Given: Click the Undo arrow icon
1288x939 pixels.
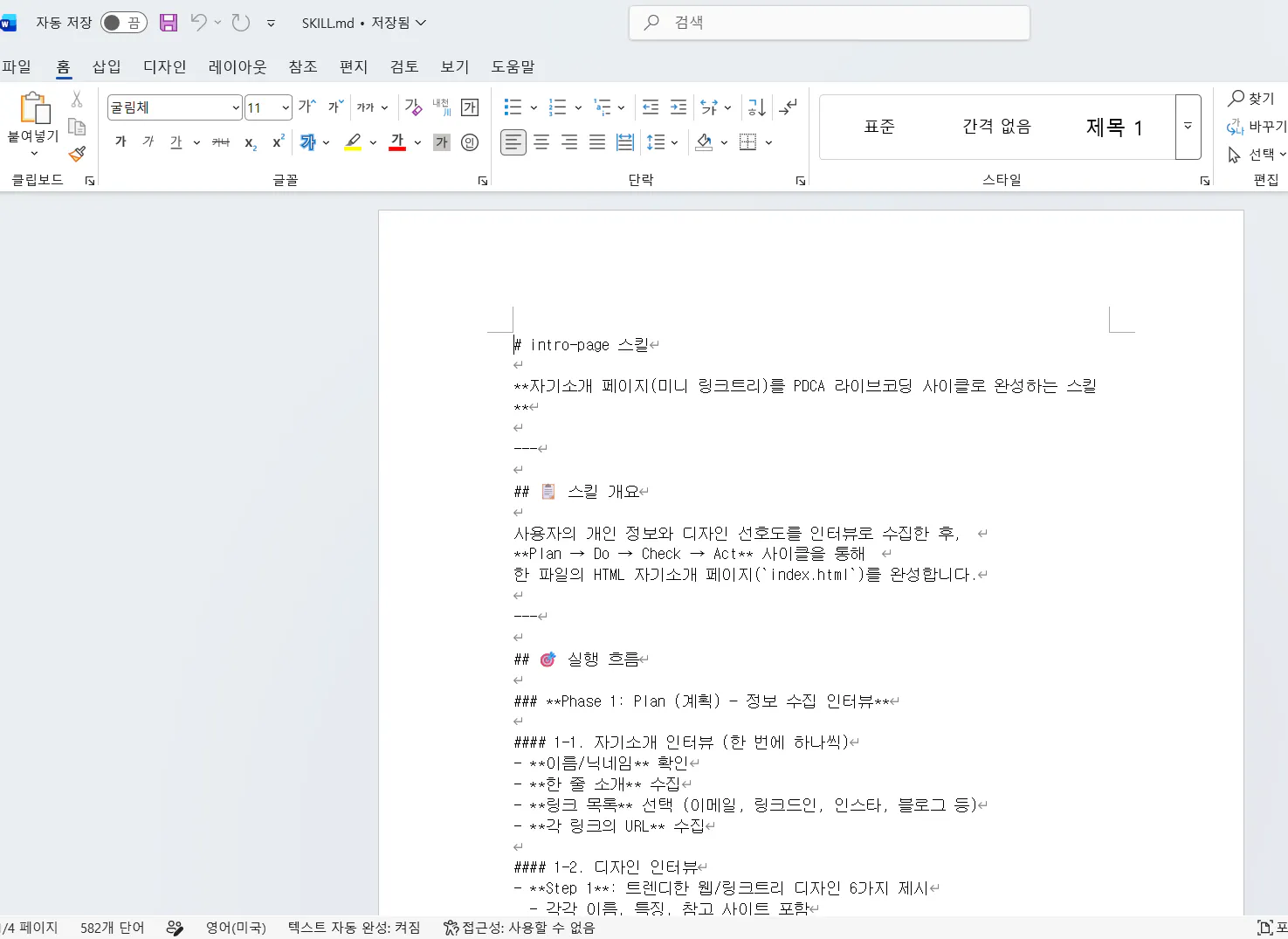Looking at the screenshot, I should coord(199,23).
